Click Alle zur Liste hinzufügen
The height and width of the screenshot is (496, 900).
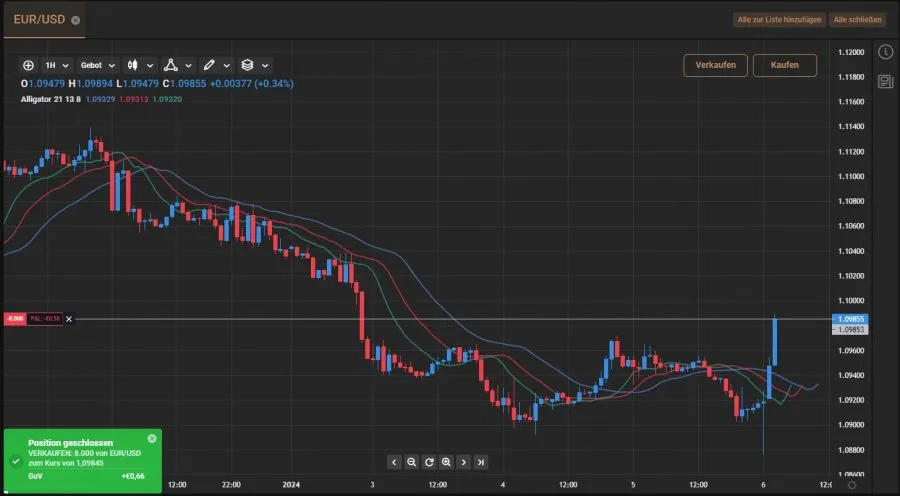(779, 20)
